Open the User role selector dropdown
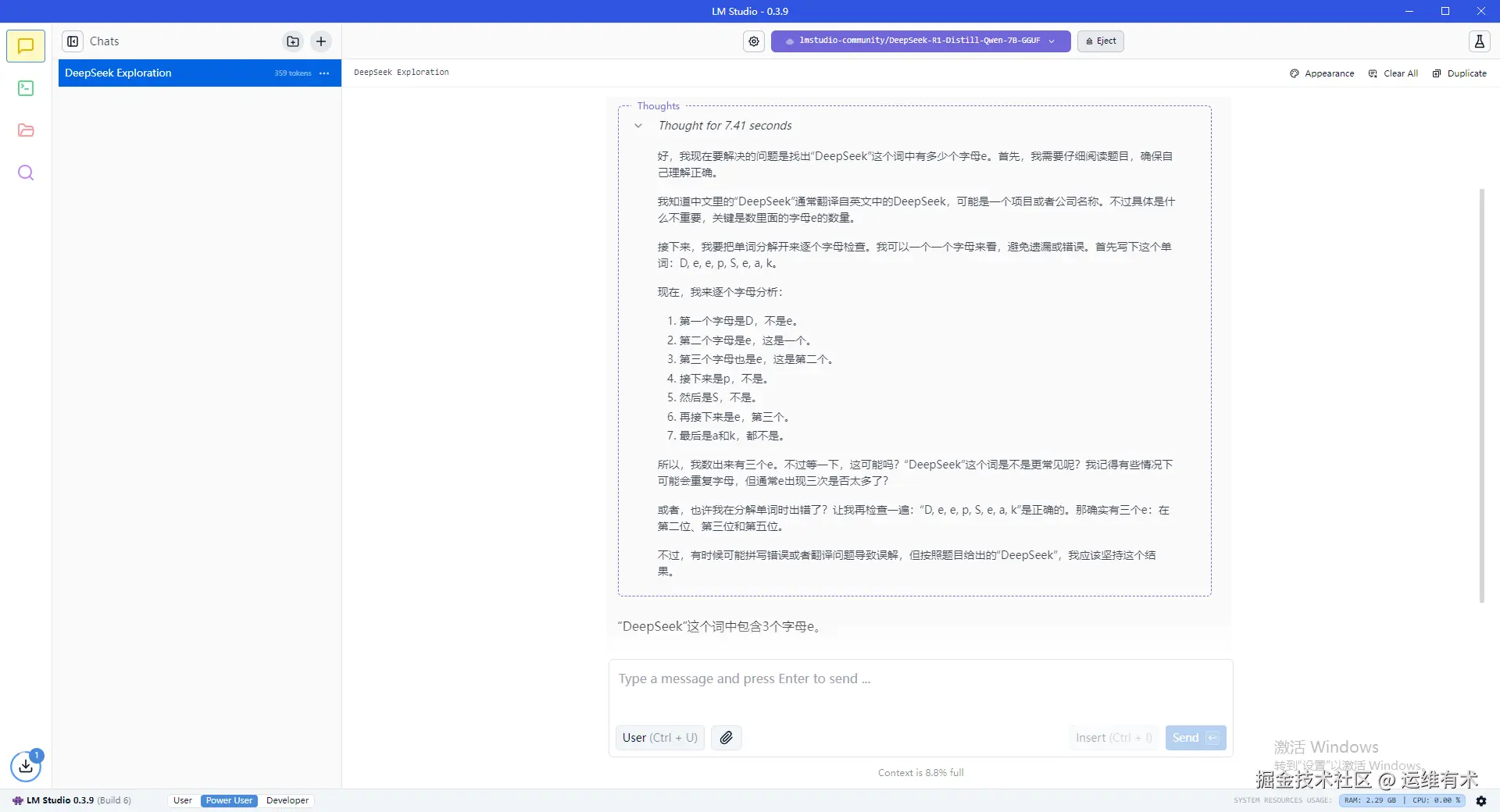 pos(659,737)
